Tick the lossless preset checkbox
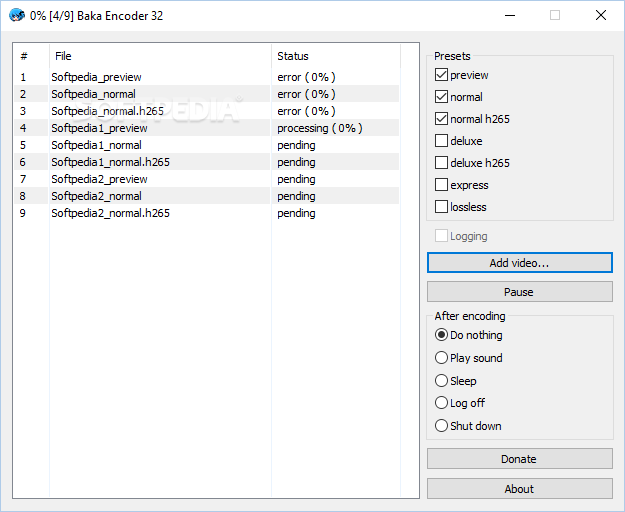The height and width of the screenshot is (512, 625). tap(441, 207)
